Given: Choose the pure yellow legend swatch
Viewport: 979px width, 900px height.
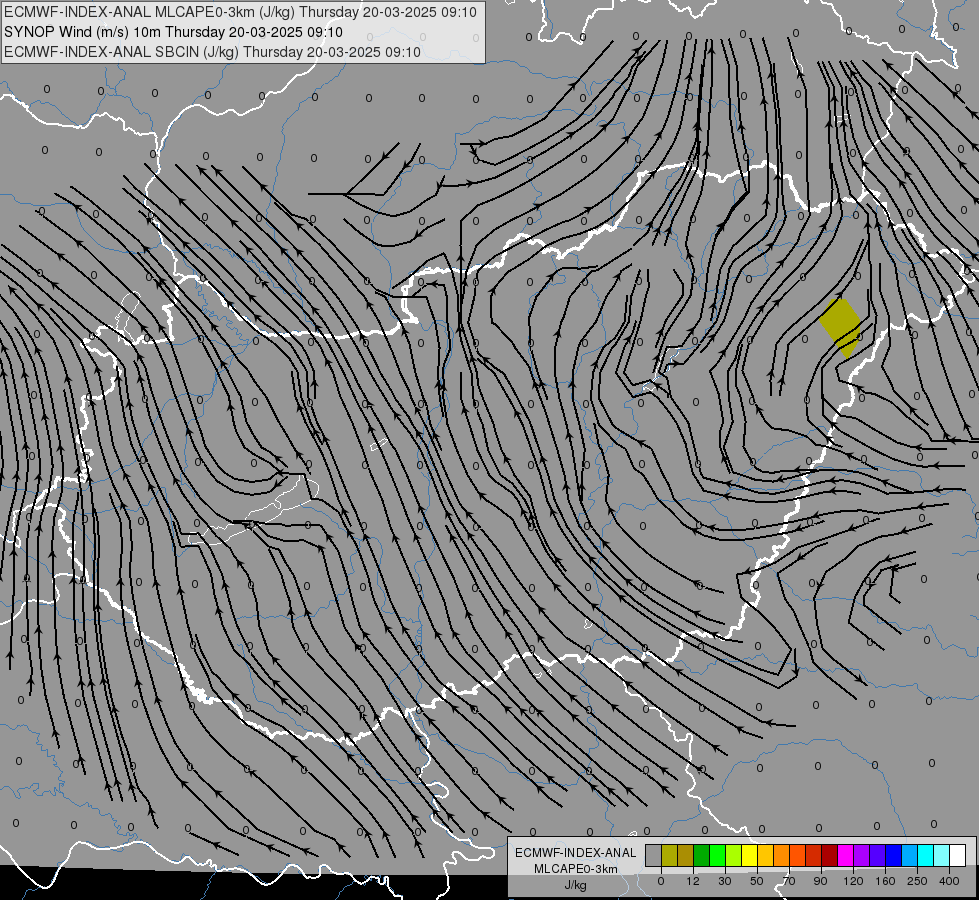Looking at the screenshot, I should pos(750,855).
